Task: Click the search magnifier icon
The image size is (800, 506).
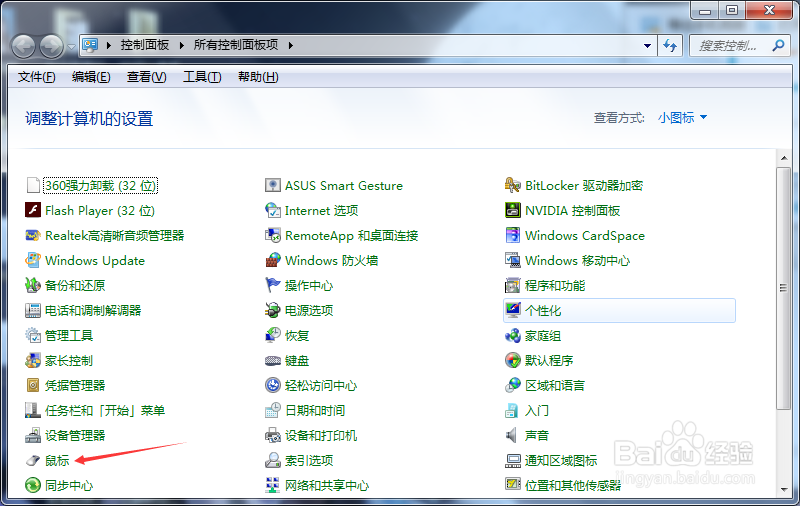Action: (x=778, y=45)
